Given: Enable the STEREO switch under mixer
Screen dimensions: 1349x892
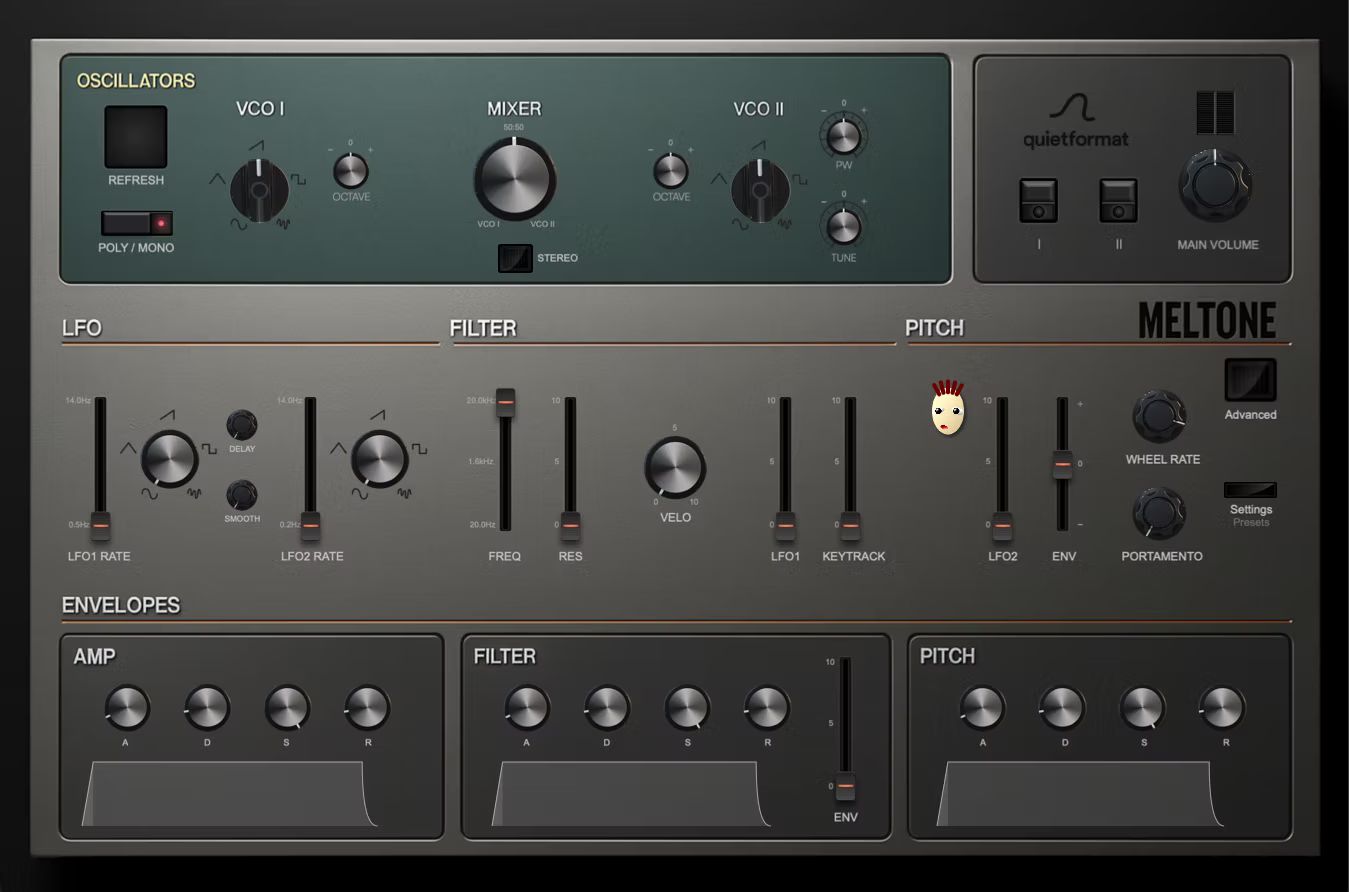Looking at the screenshot, I should pos(515,258).
